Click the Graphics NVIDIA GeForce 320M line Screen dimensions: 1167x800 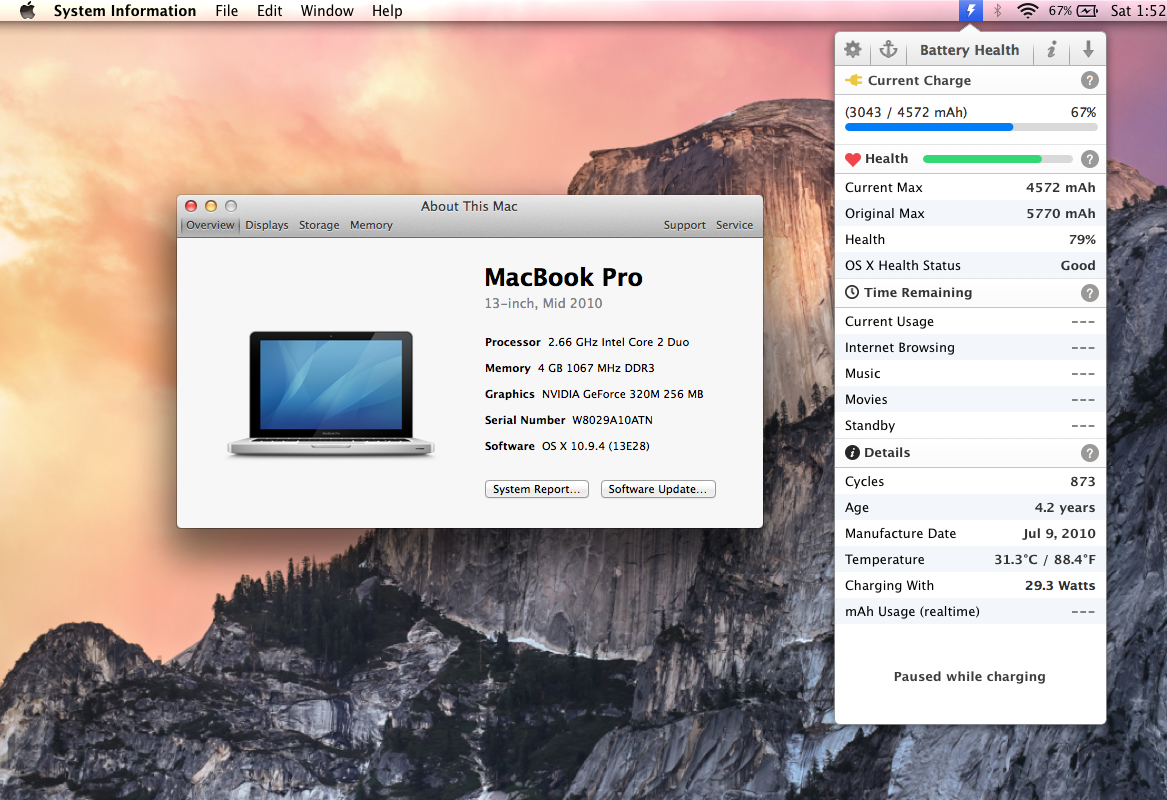pos(594,394)
